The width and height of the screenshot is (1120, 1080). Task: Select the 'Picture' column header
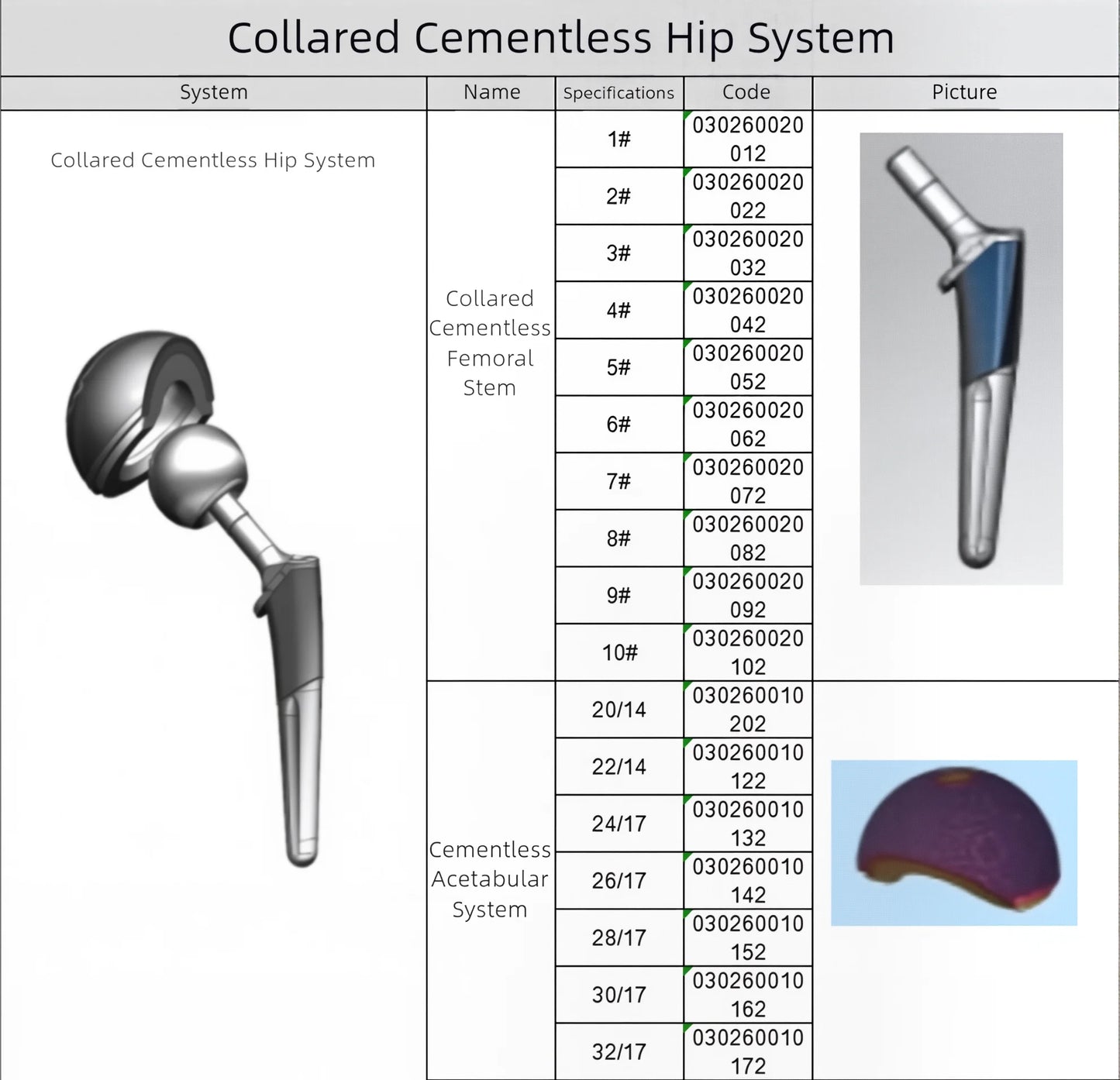tap(965, 93)
